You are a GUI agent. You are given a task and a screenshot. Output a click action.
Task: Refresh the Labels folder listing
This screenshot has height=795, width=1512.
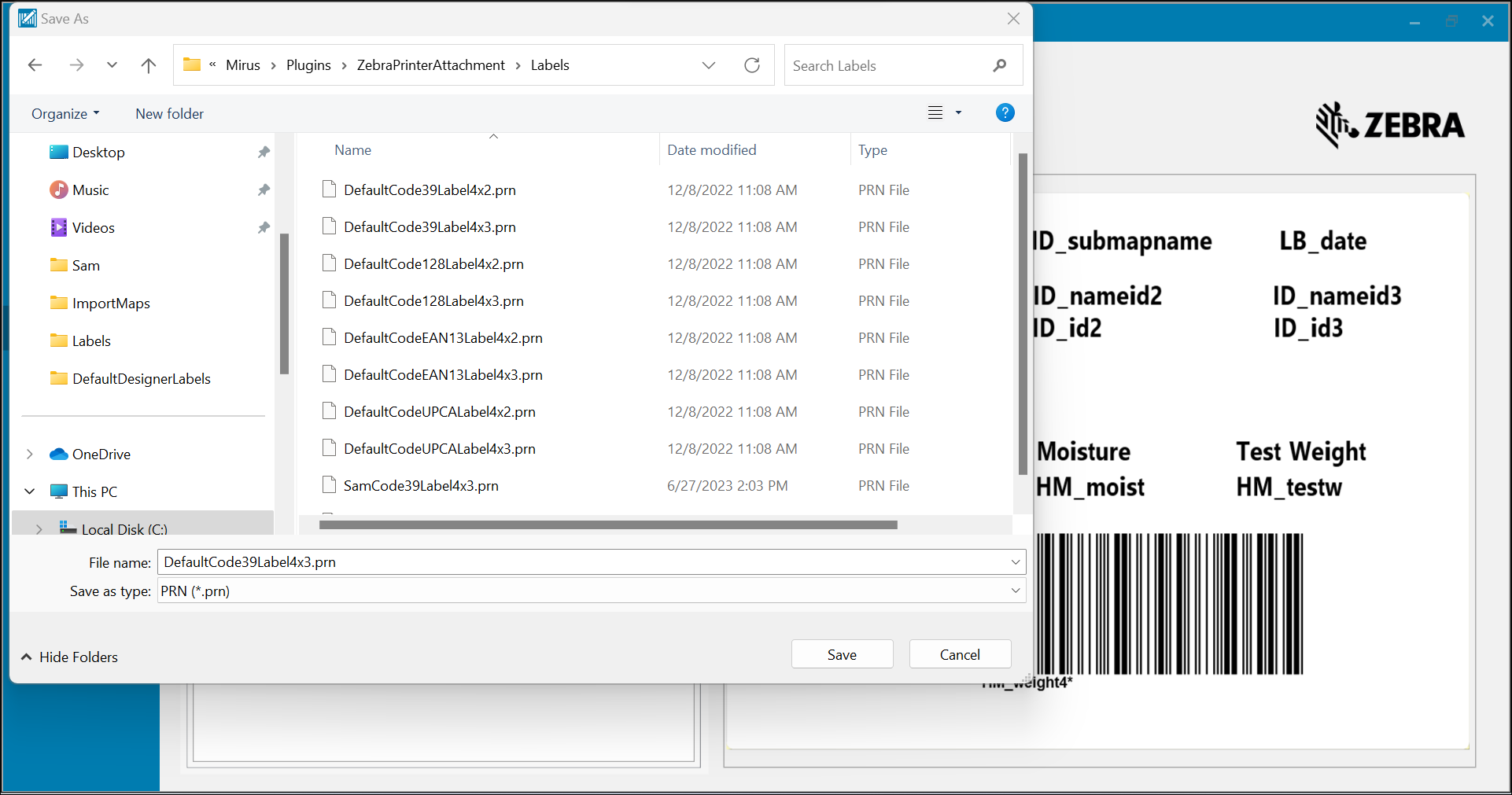751,65
